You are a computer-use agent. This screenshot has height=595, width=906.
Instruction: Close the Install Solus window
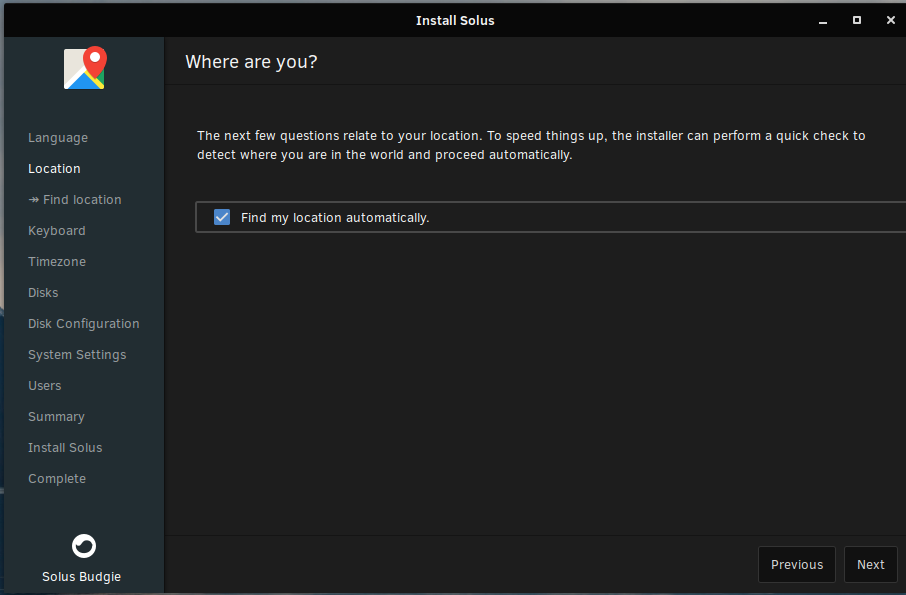[x=890, y=20]
